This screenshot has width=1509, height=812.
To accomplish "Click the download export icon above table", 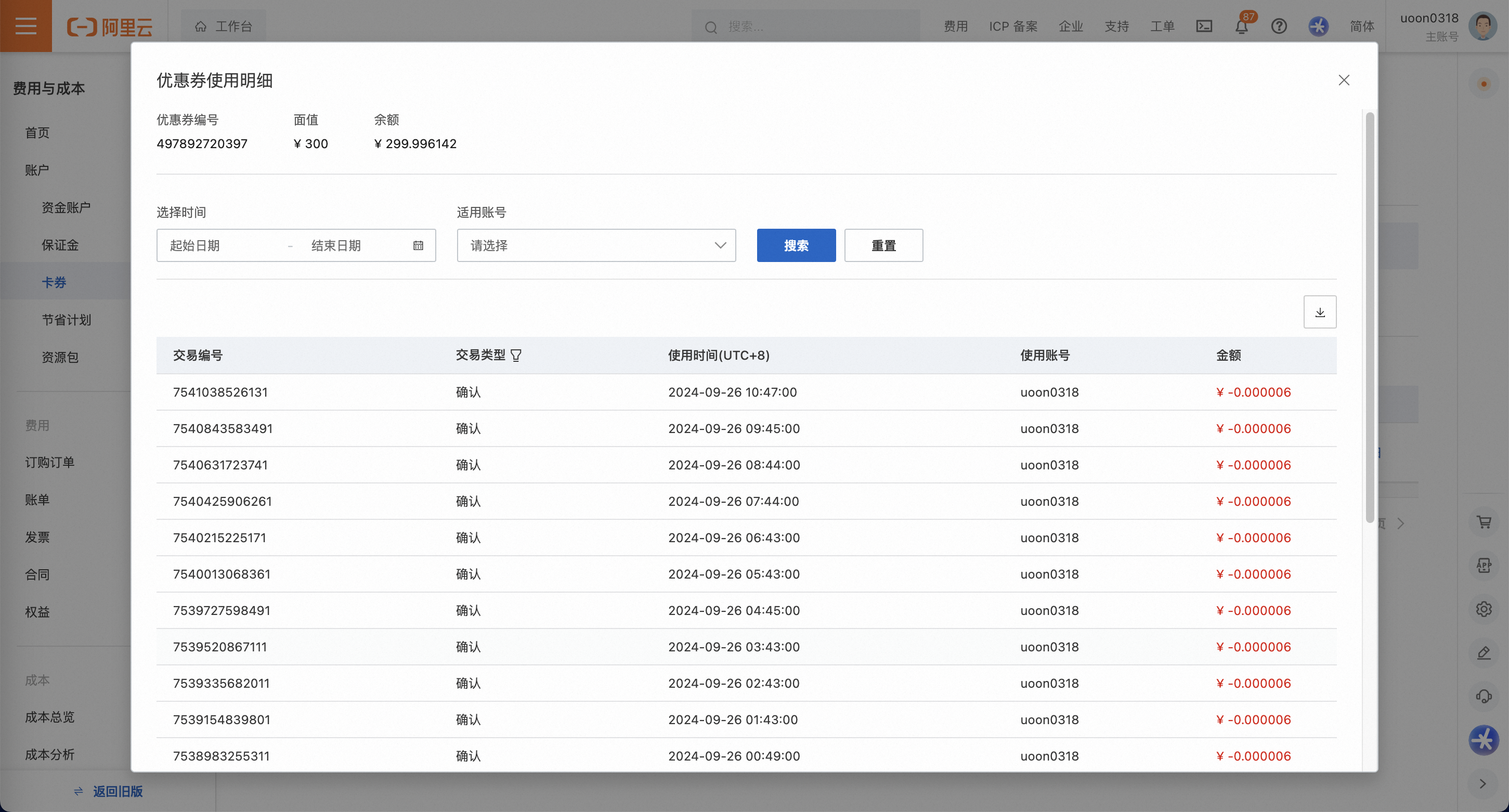I will [1319, 312].
